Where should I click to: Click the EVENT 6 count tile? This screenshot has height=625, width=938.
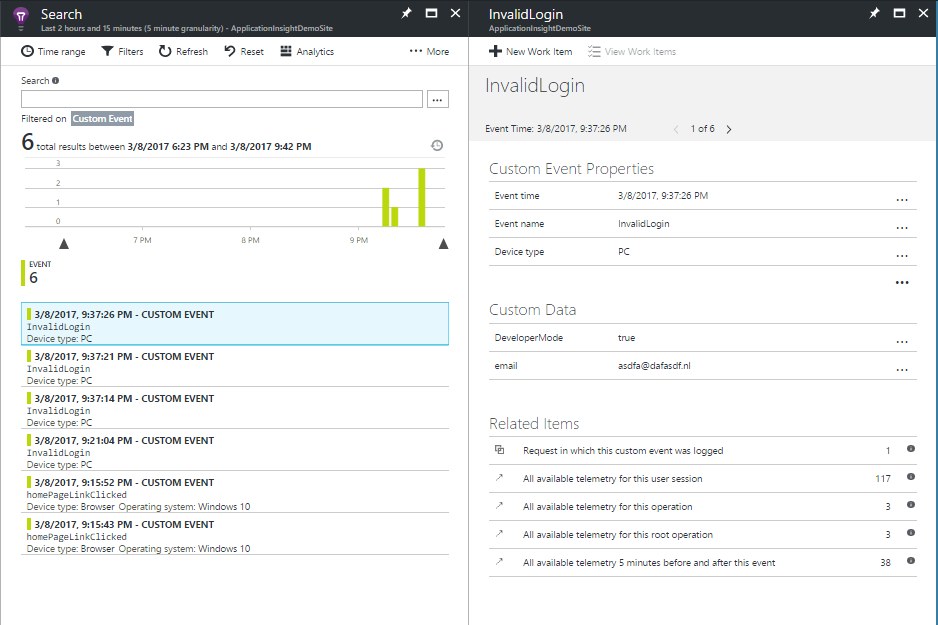(x=36, y=273)
